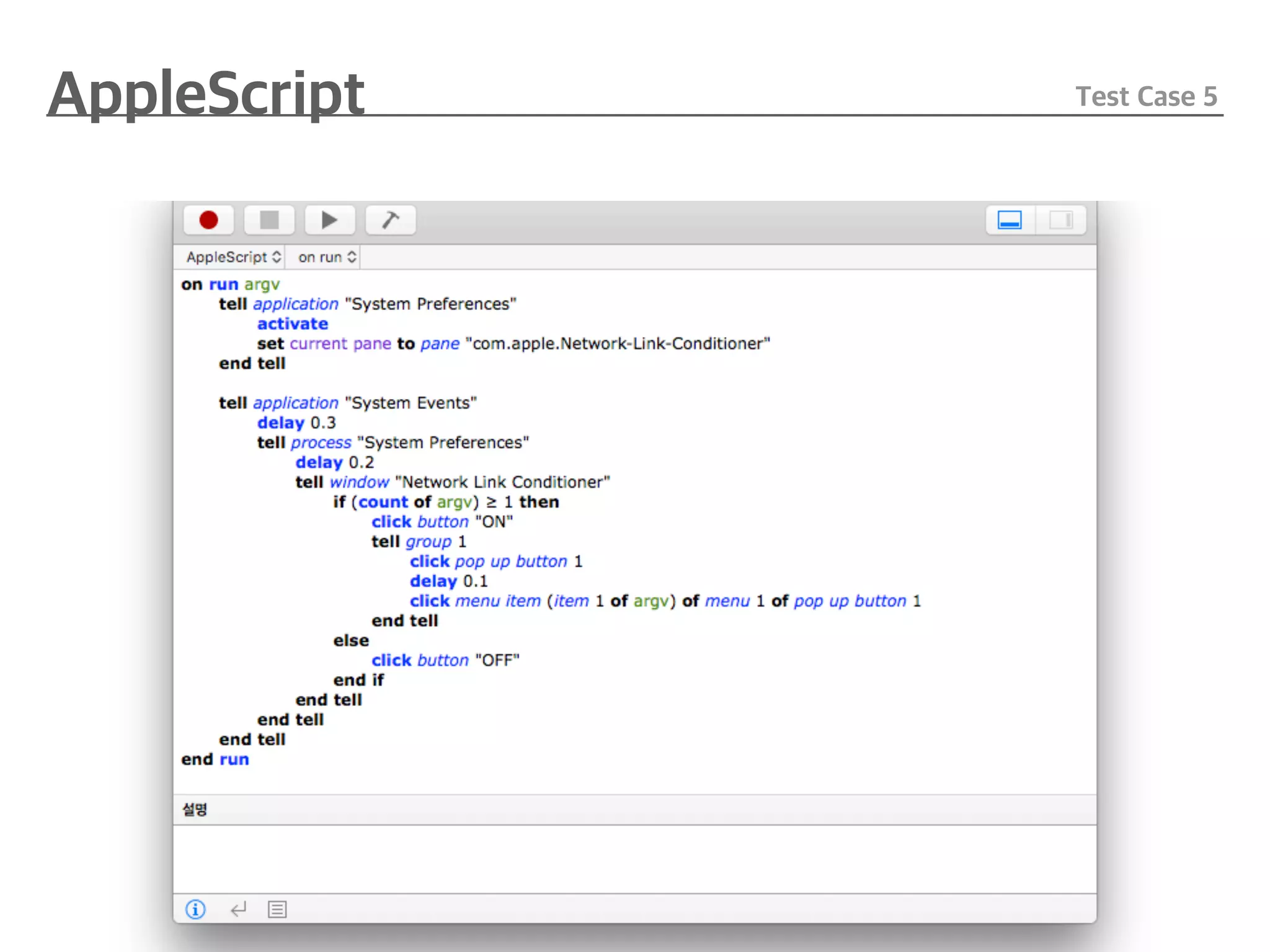The height and width of the screenshot is (952, 1270).
Task: Click the red Record button
Action: (208, 220)
